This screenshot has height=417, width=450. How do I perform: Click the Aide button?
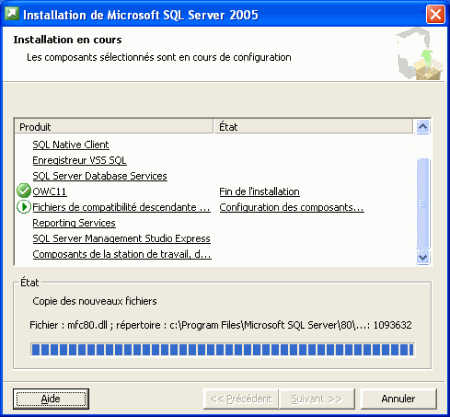[51, 399]
